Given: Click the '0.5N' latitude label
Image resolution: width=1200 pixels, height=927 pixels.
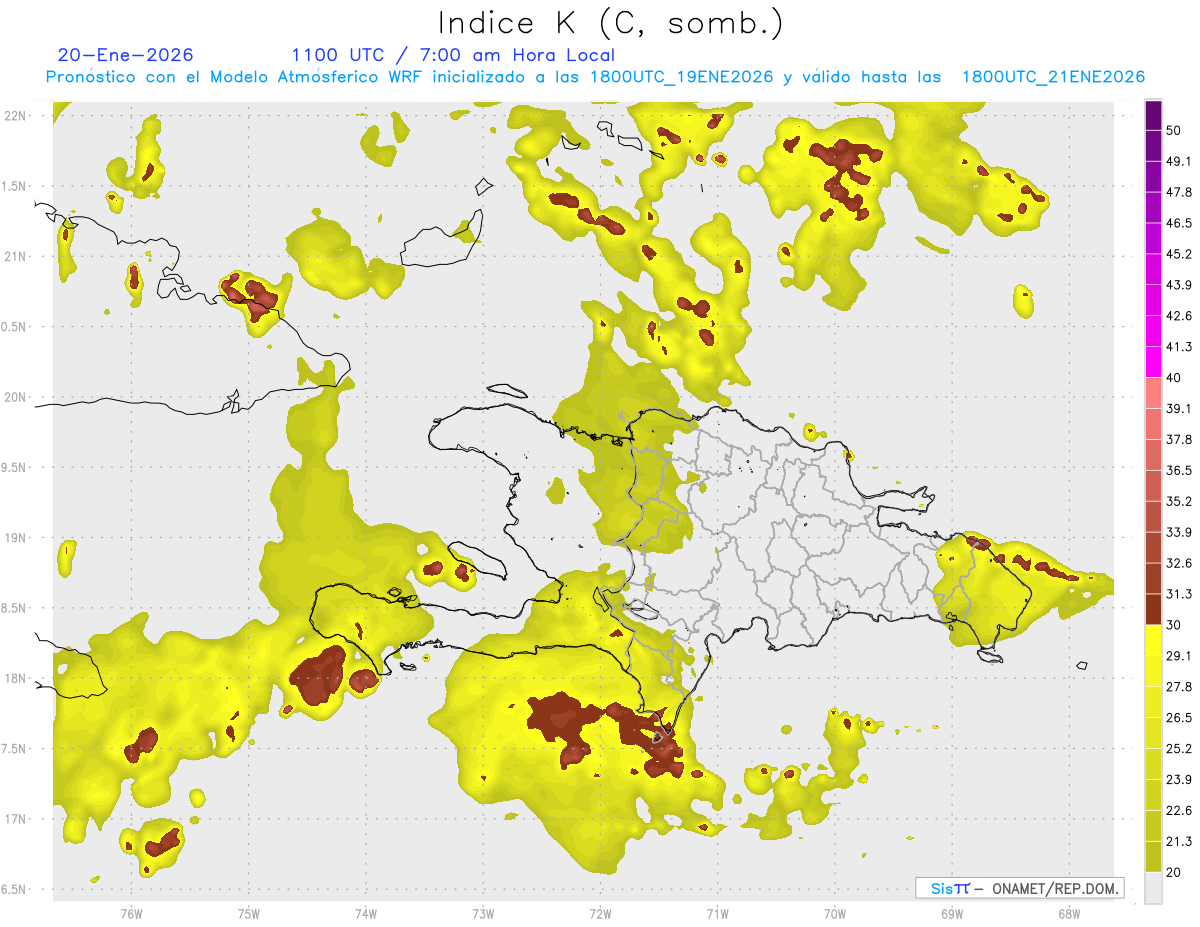Looking at the screenshot, I should pyautogui.click(x=15, y=327).
